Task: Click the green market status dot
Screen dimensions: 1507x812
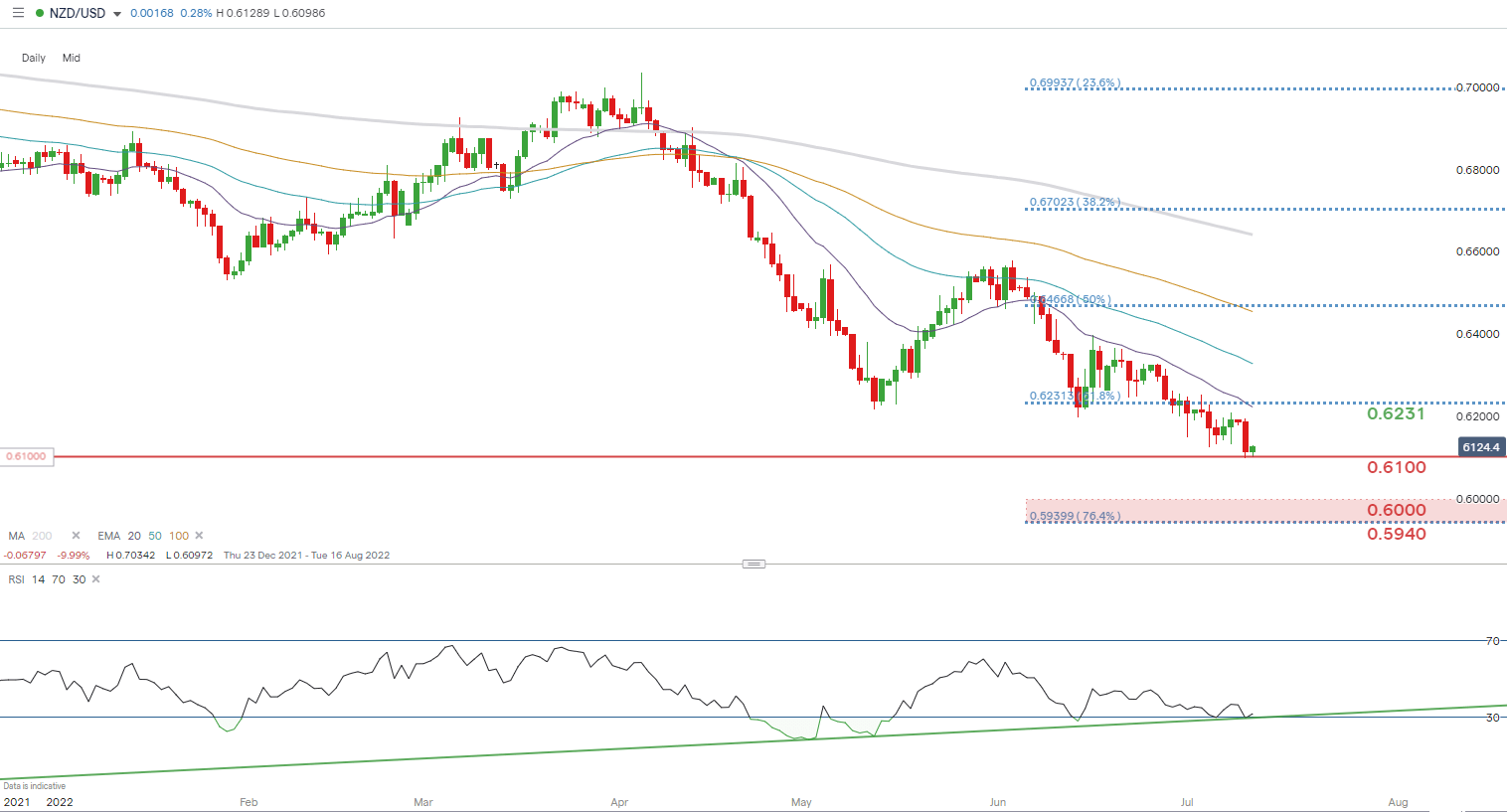Action: [39, 13]
